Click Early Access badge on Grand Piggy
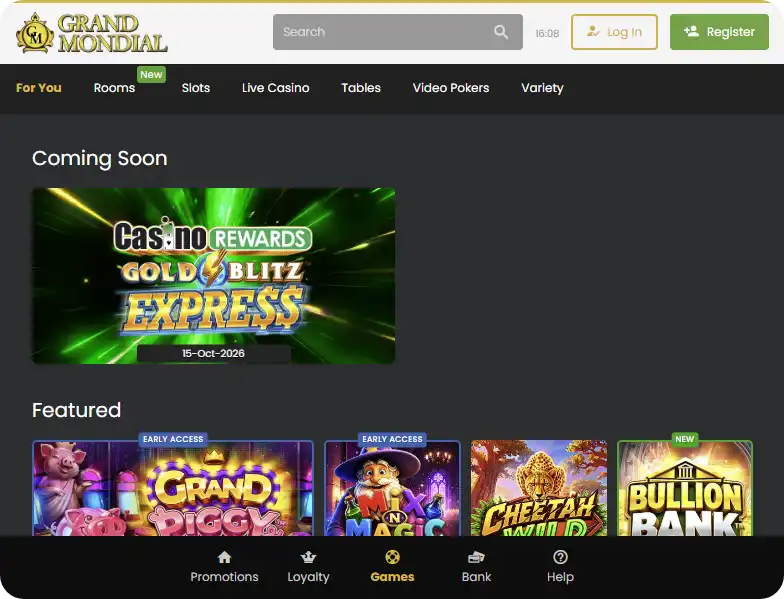Viewport: 784px width, 599px height. pos(173,439)
